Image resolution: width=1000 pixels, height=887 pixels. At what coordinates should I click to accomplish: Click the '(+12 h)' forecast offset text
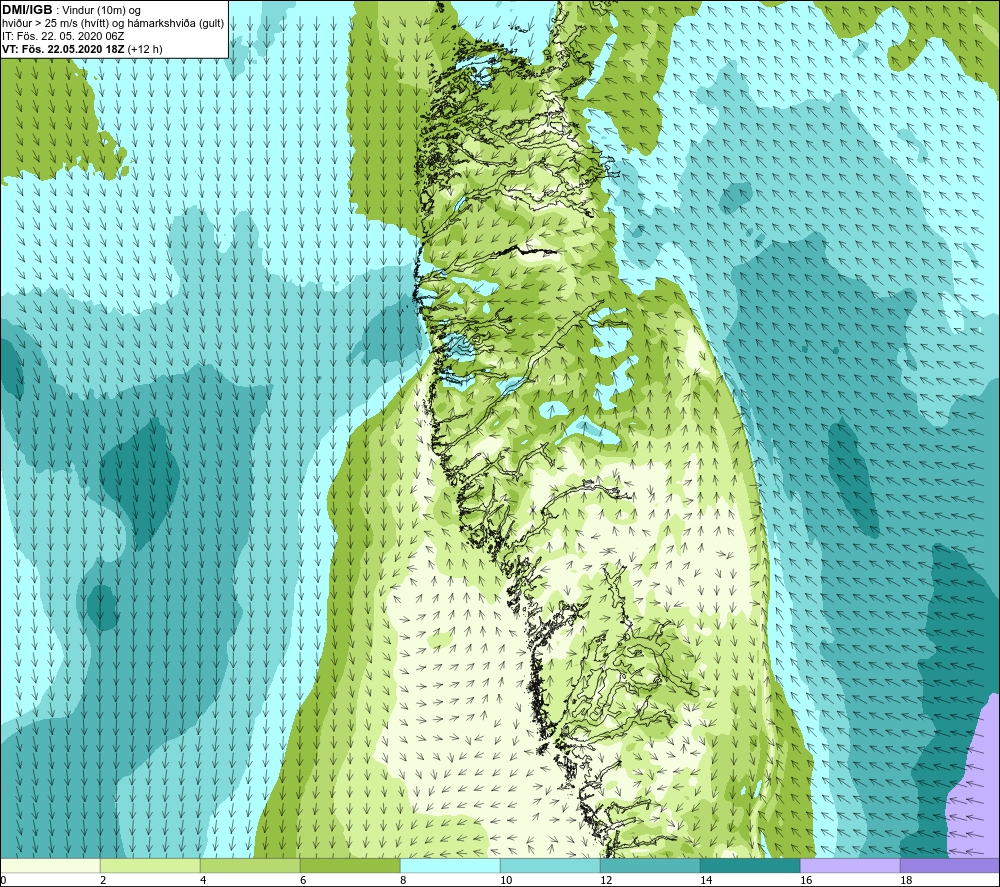coord(145,49)
